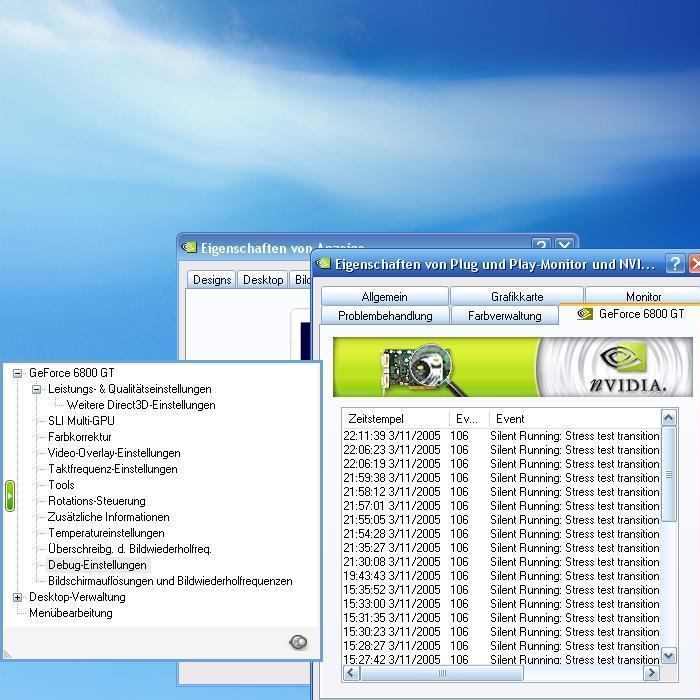
Task: Select event row 21:54:28 3/11/2005
Action: pos(501,534)
